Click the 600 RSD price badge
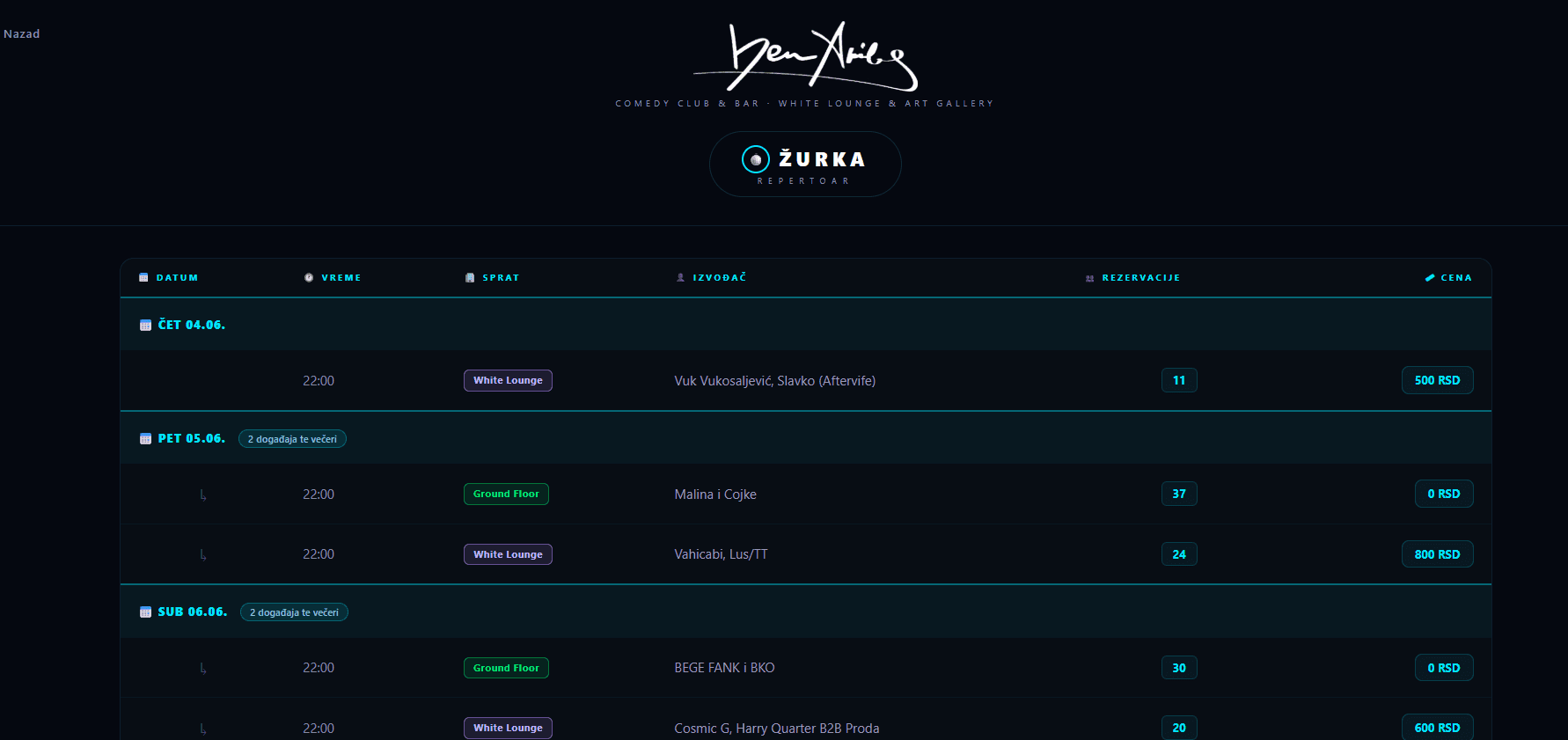 pos(1438,728)
